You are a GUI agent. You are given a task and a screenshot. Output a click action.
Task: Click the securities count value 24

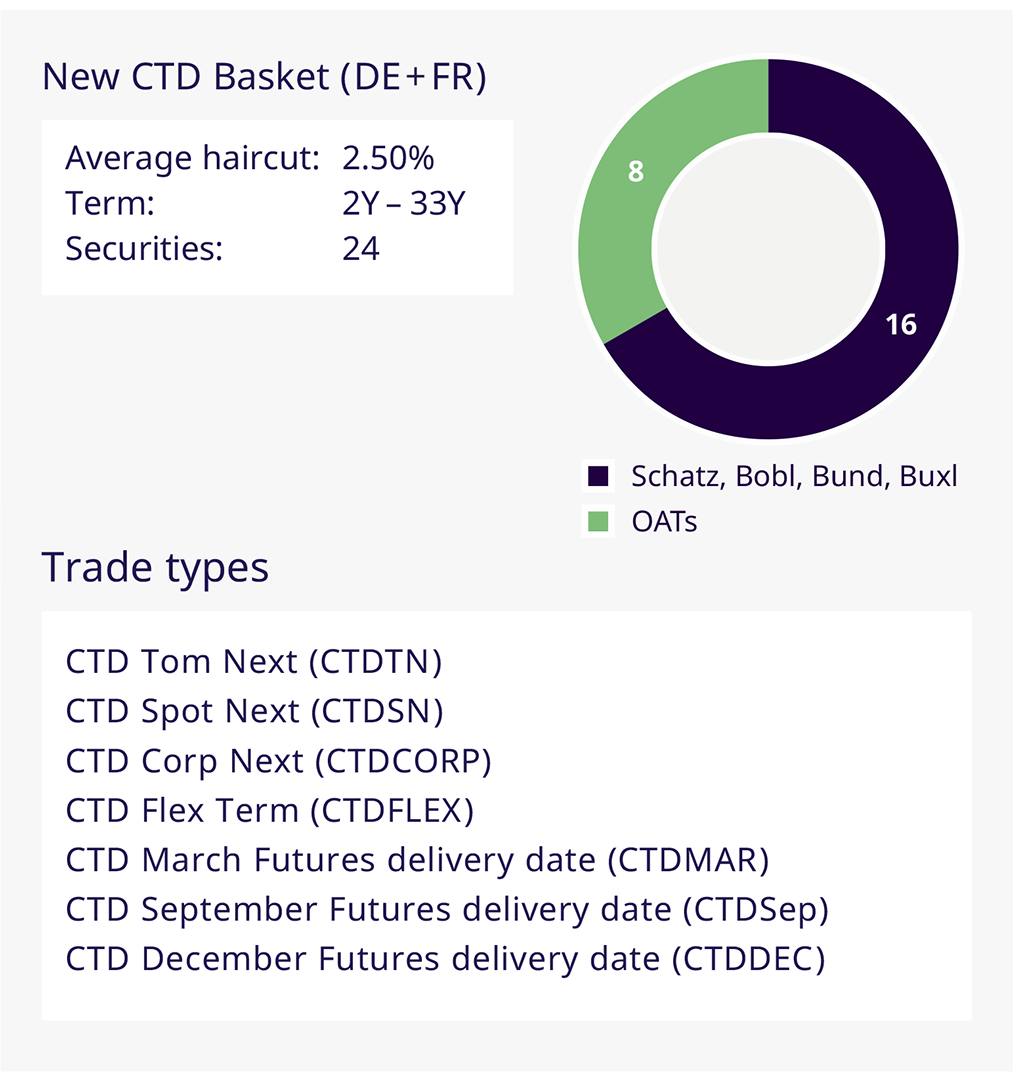click(361, 248)
